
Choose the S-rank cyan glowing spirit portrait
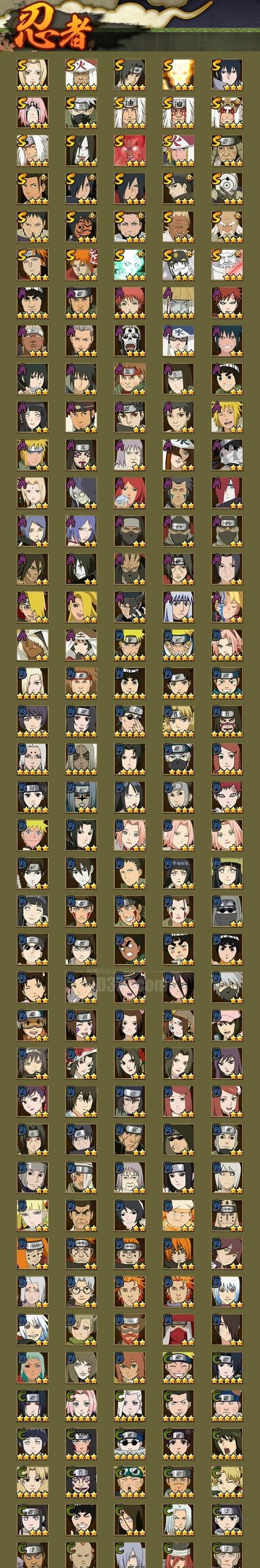tap(130, 263)
